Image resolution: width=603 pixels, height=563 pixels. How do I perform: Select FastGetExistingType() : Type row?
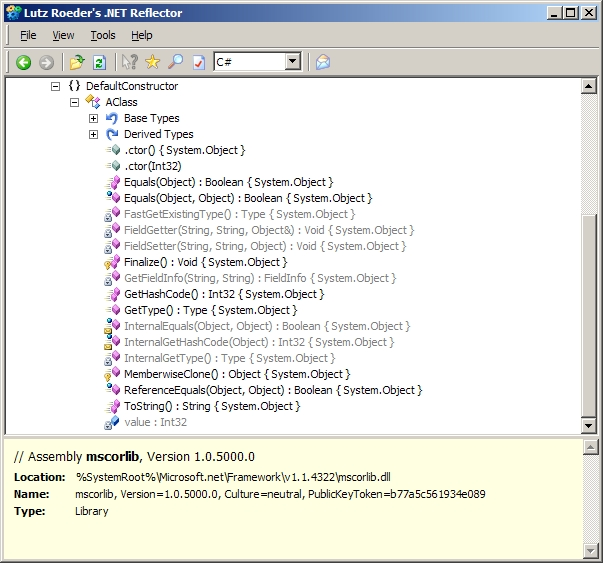click(240, 214)
